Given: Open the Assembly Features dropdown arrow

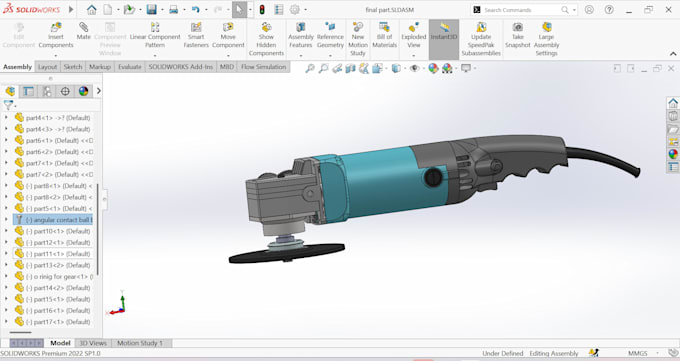Looking at the screenshot, I should tap(301, 56).
